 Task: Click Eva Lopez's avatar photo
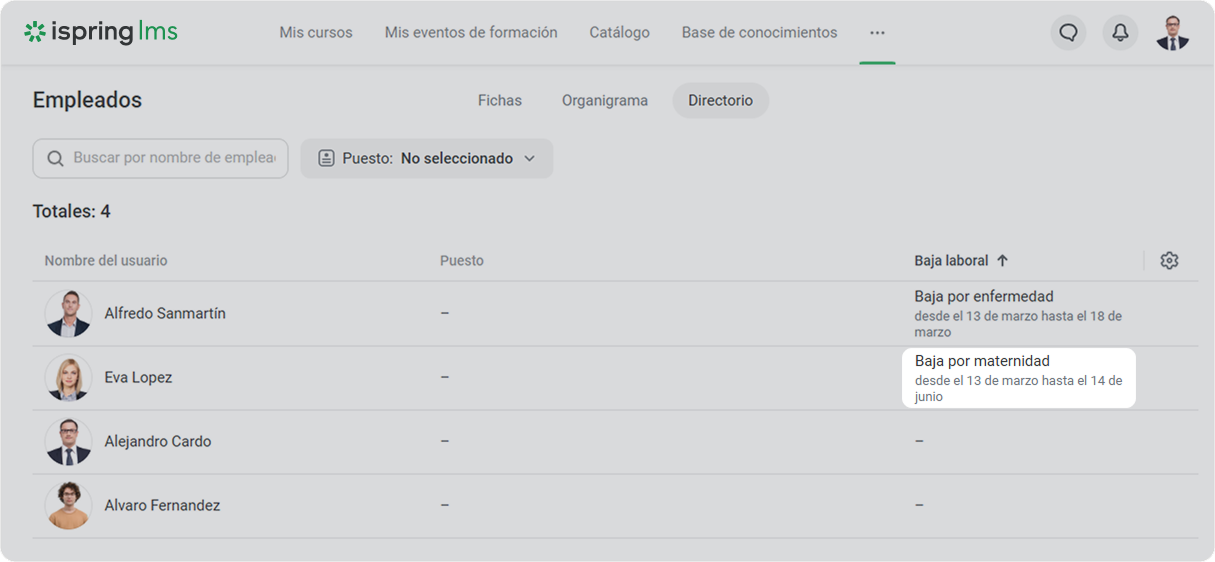pyautogui.click(x=68, y=378)
